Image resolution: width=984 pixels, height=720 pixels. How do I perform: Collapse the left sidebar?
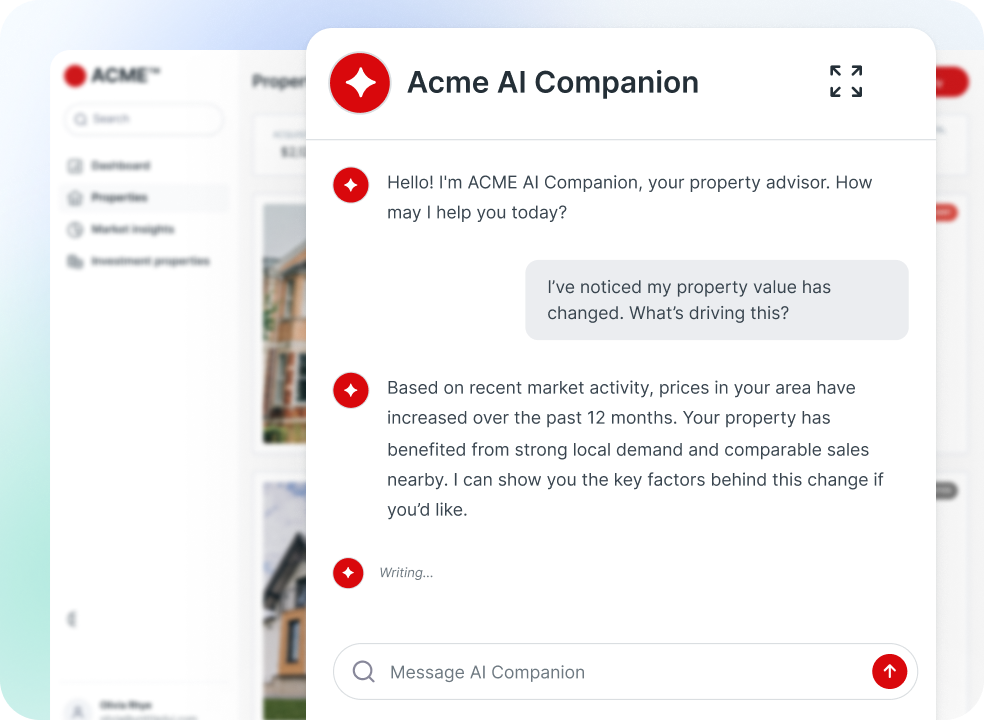coord(71,619)
